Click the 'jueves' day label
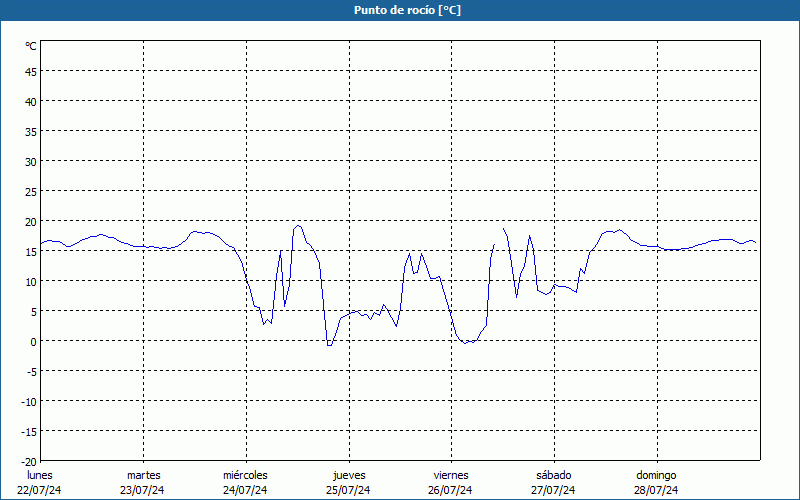 pos(349,475)
